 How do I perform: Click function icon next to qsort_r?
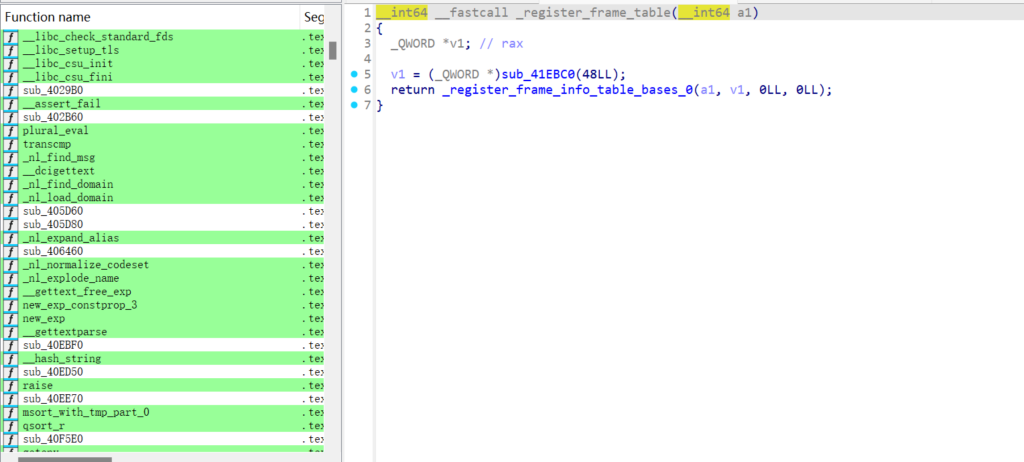(x=11, y=426)
